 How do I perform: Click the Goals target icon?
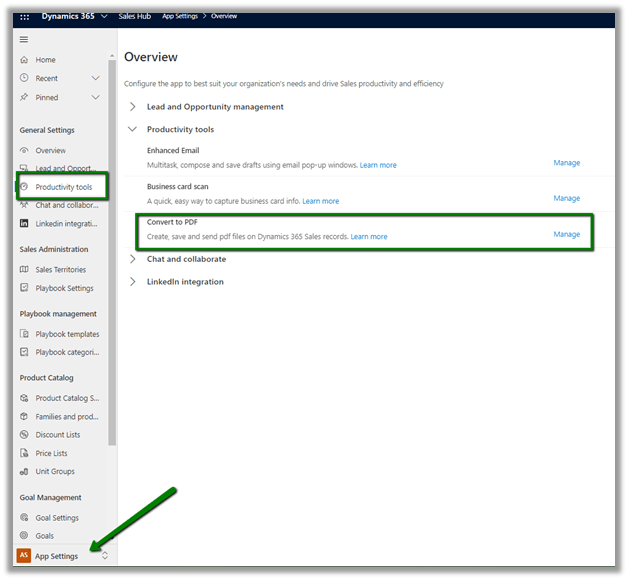[24, 535]
